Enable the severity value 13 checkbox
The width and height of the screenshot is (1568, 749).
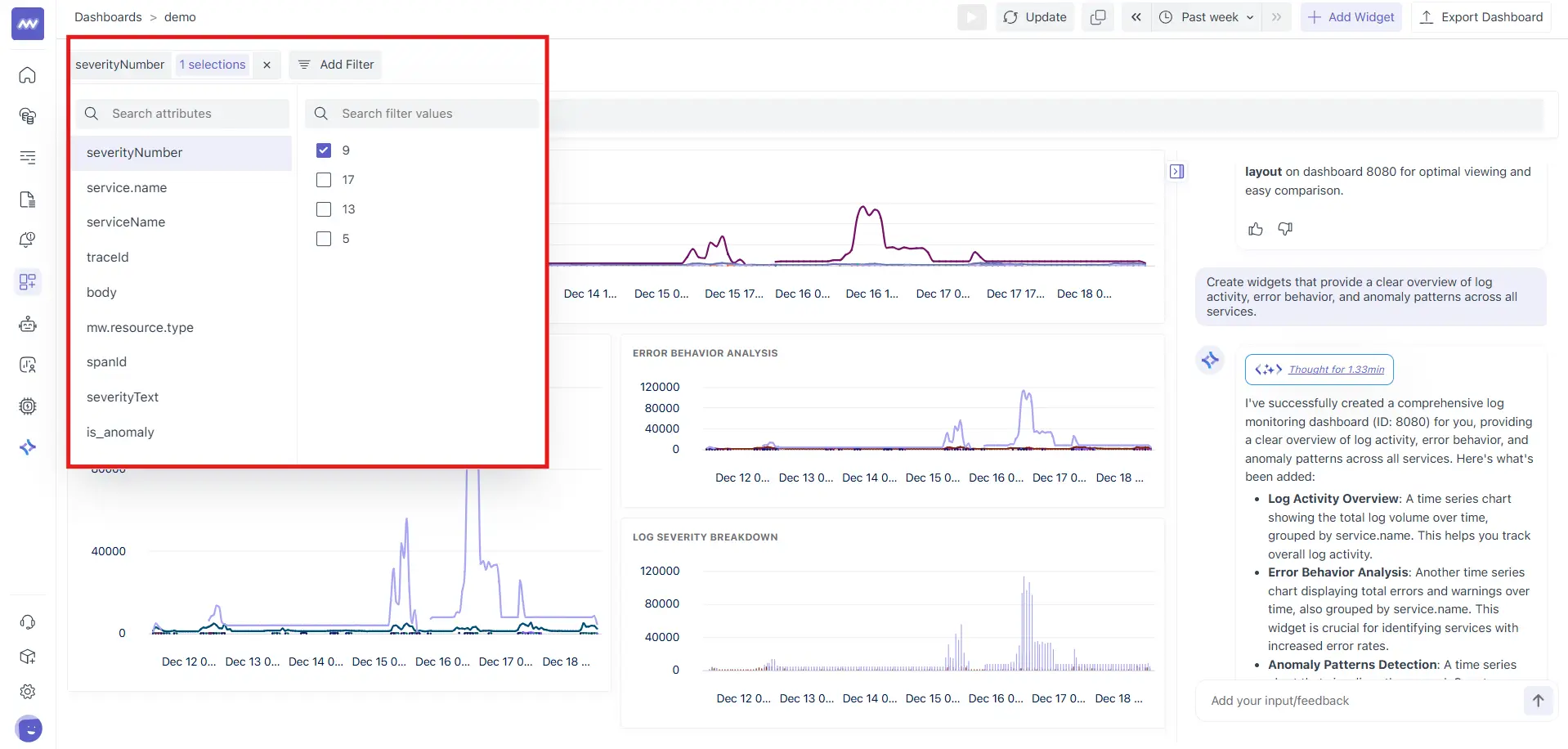[324, 209]
